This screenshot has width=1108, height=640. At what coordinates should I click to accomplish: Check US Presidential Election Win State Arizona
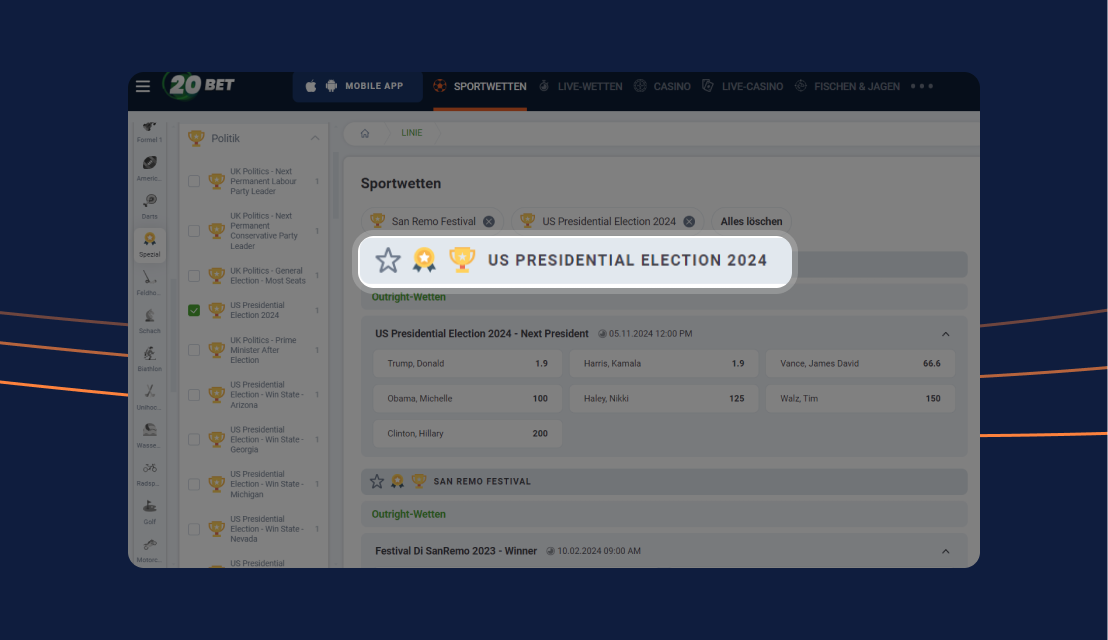(194, 395)
